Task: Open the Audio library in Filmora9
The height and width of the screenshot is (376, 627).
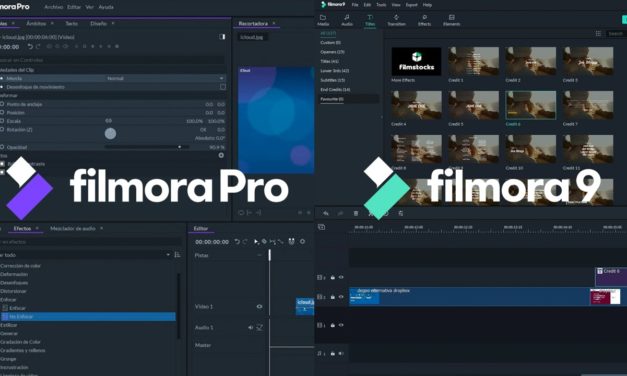Action: (x=347, y=20)
